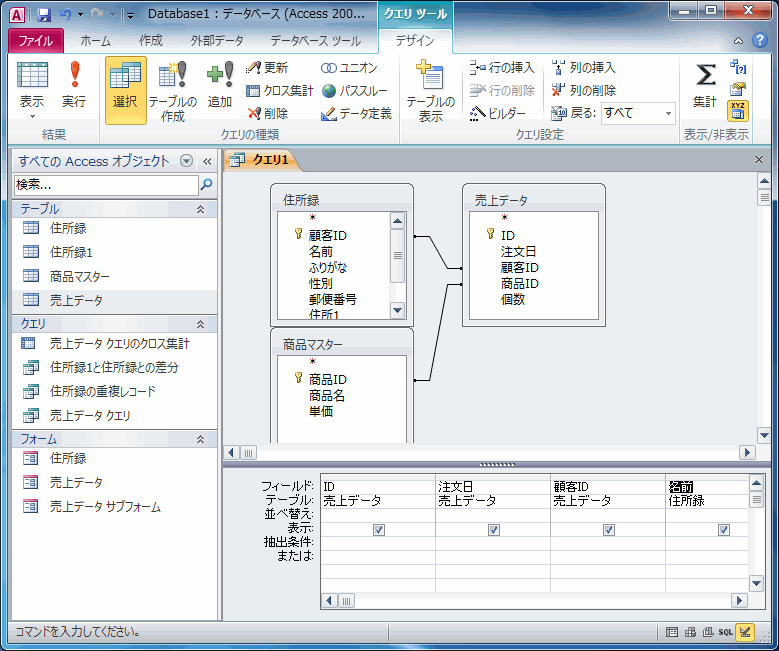Click the 表示 view button

[32, 84]
